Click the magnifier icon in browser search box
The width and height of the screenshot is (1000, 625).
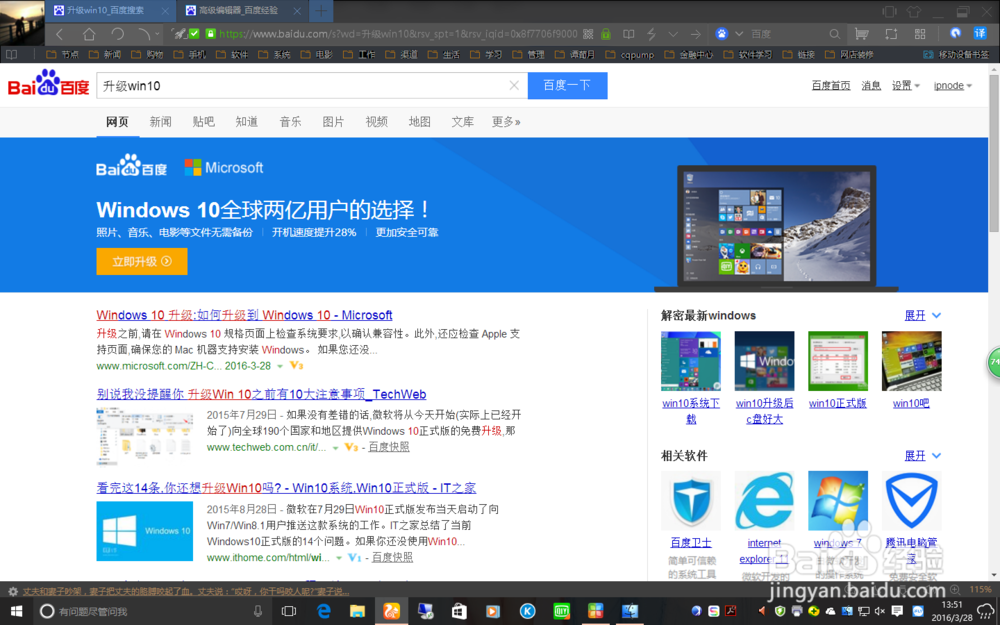[834, 34]
